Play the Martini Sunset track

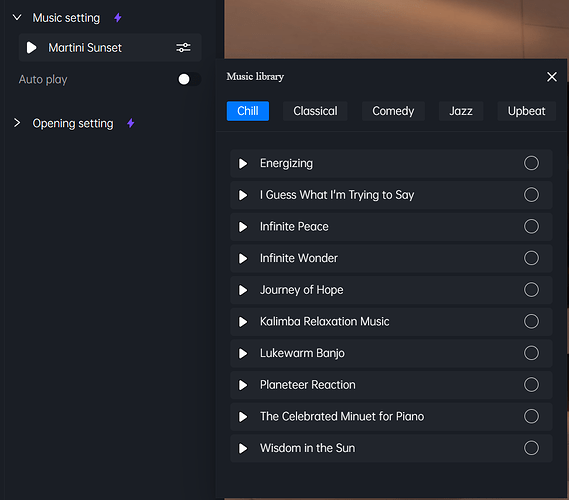pyautogui.click(x=32, y=48)
